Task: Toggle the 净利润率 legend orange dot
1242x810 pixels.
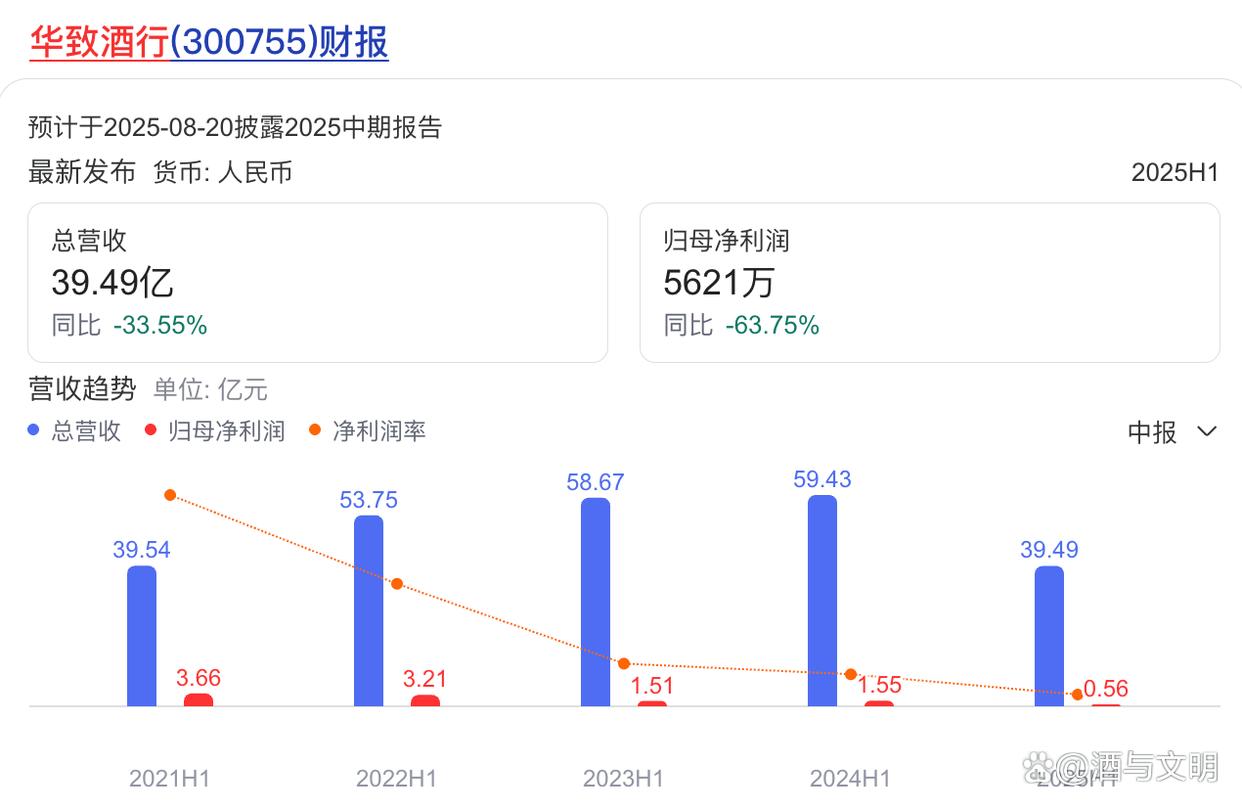Action: pos(315,431)
